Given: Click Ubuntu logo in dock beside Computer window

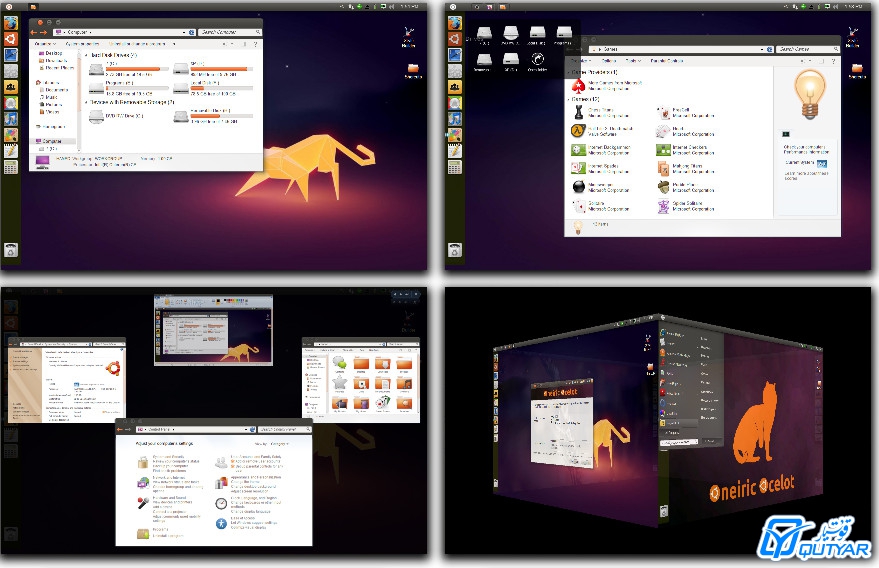Looking at the screenshot, I should point(11,39).
